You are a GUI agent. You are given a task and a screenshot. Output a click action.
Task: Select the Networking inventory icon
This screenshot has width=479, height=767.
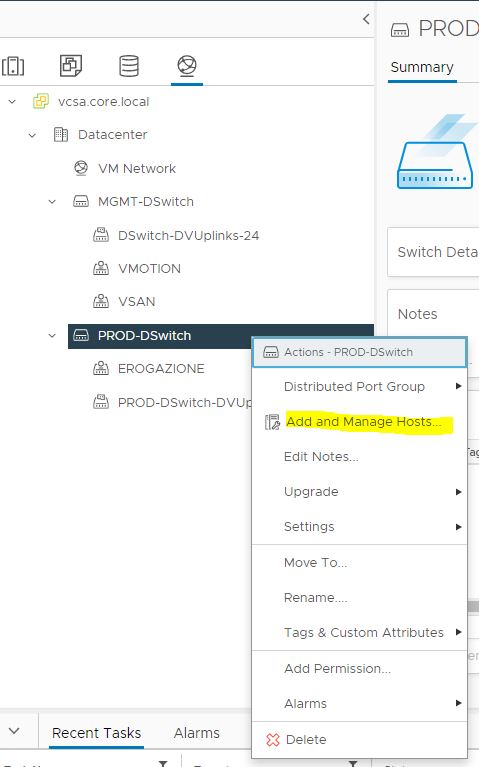(187, 66)
